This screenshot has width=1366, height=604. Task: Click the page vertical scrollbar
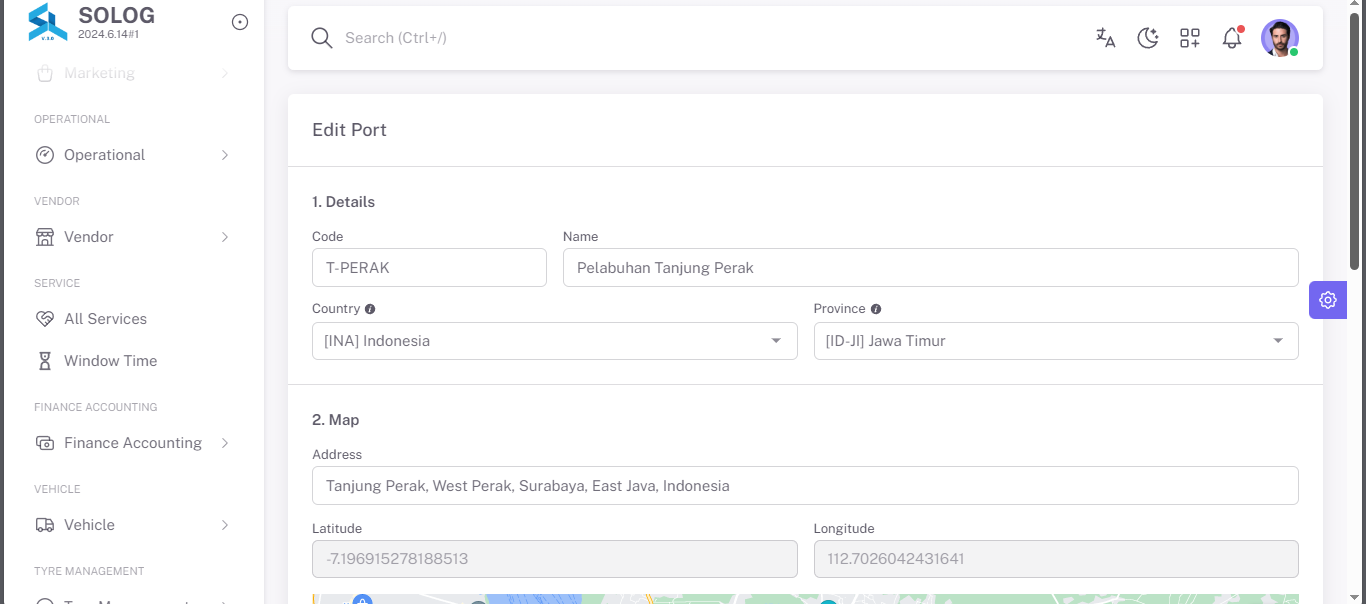point(1356,140)
